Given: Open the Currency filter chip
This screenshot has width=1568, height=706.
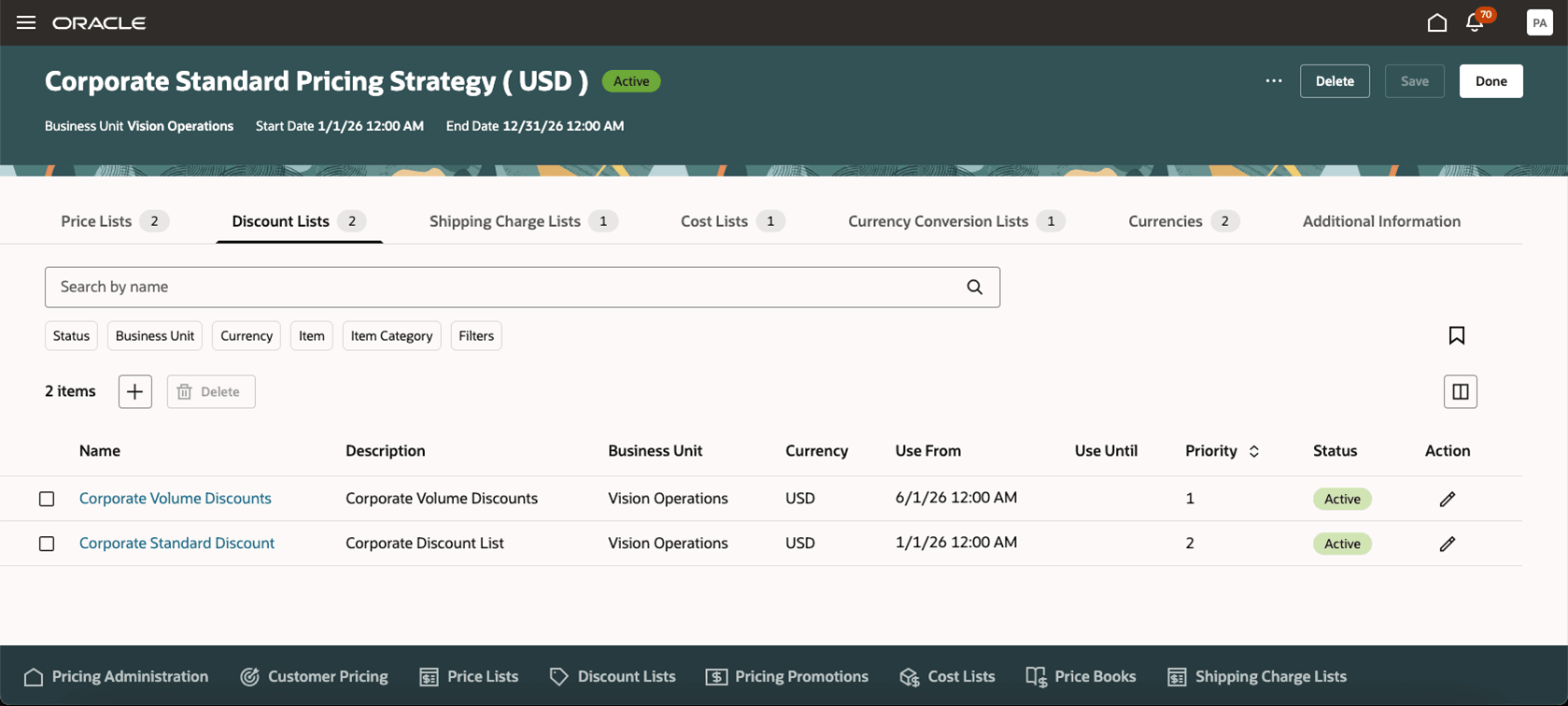Looking at the screenshot, I should (x=247, y=336).
